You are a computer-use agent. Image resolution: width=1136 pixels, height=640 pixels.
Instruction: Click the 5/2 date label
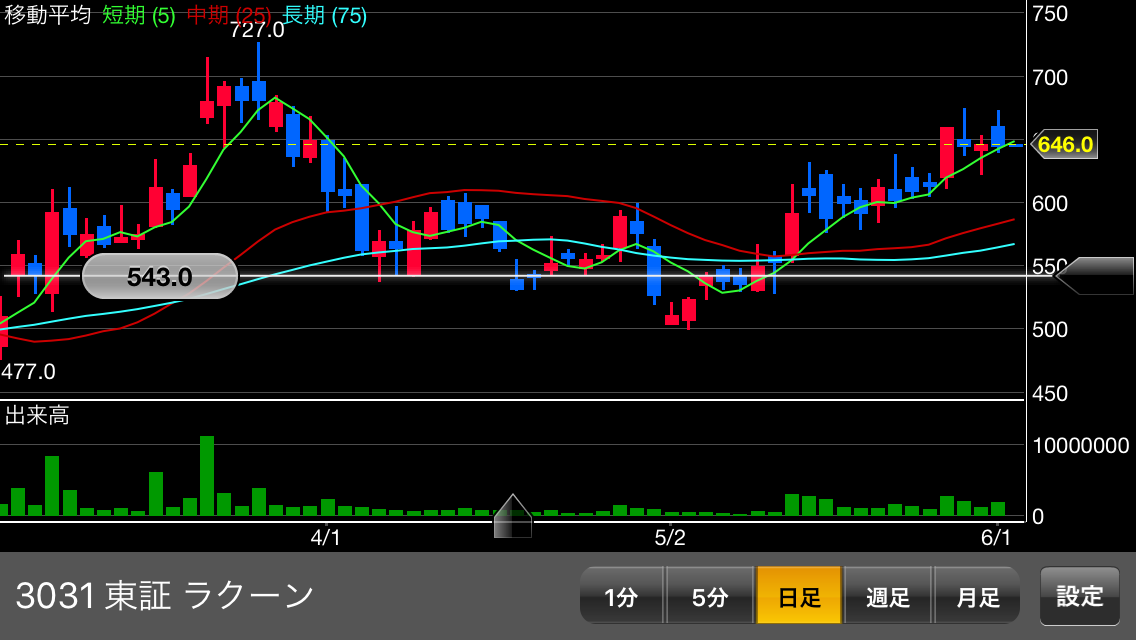pos(670,538)
